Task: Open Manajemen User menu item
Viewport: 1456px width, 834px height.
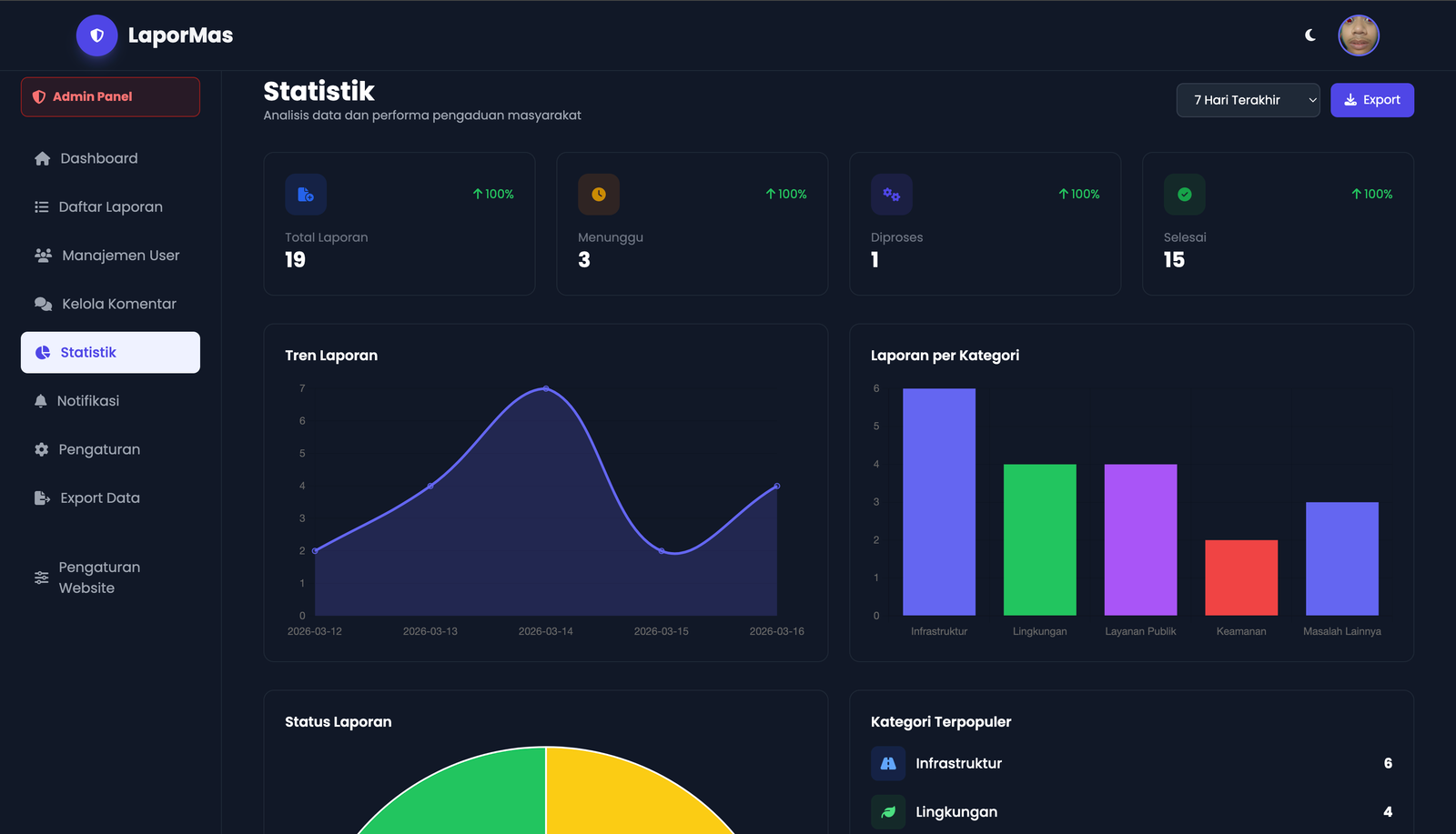Action: [x=110, y=256]
